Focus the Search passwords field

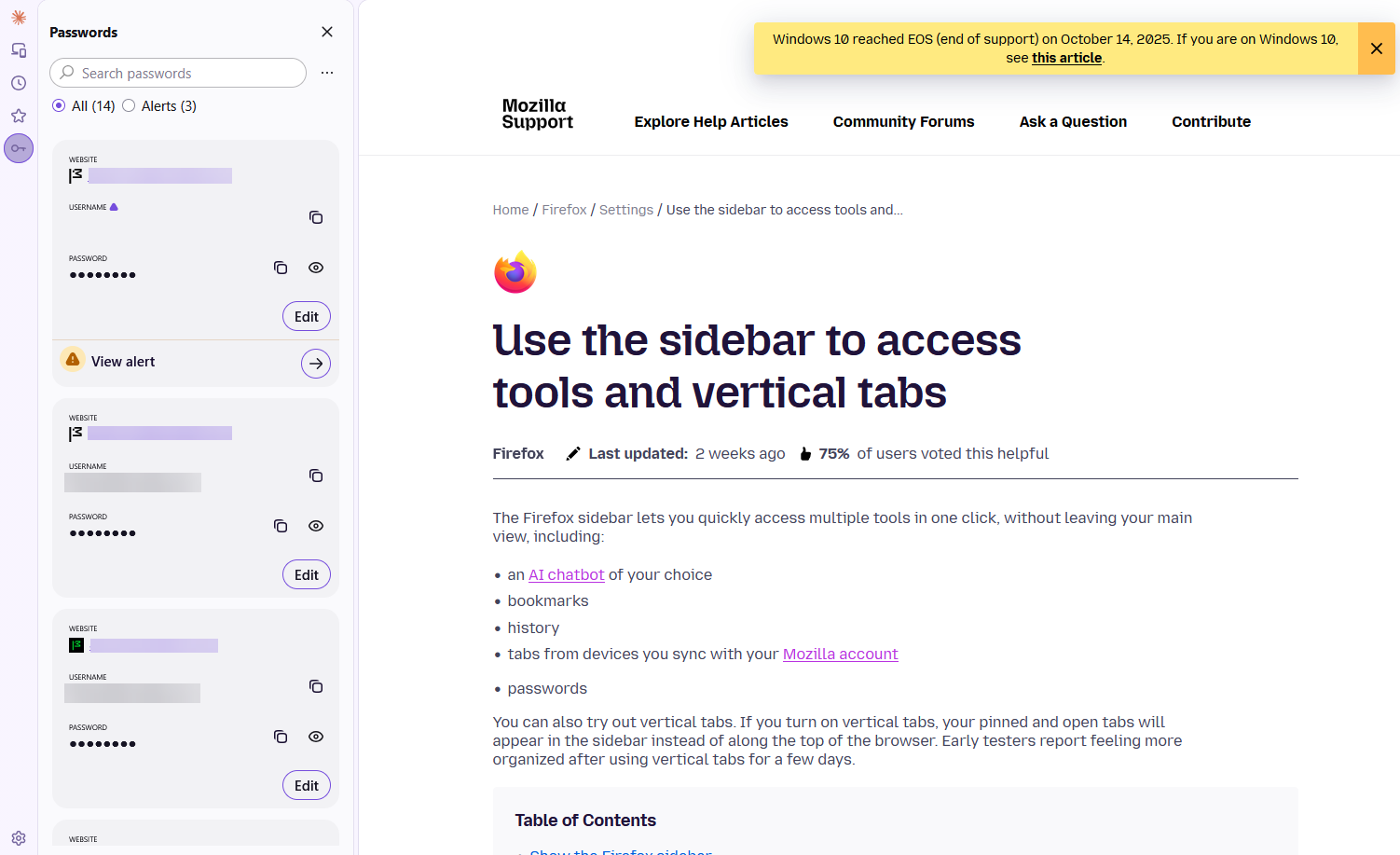point(178,73)
